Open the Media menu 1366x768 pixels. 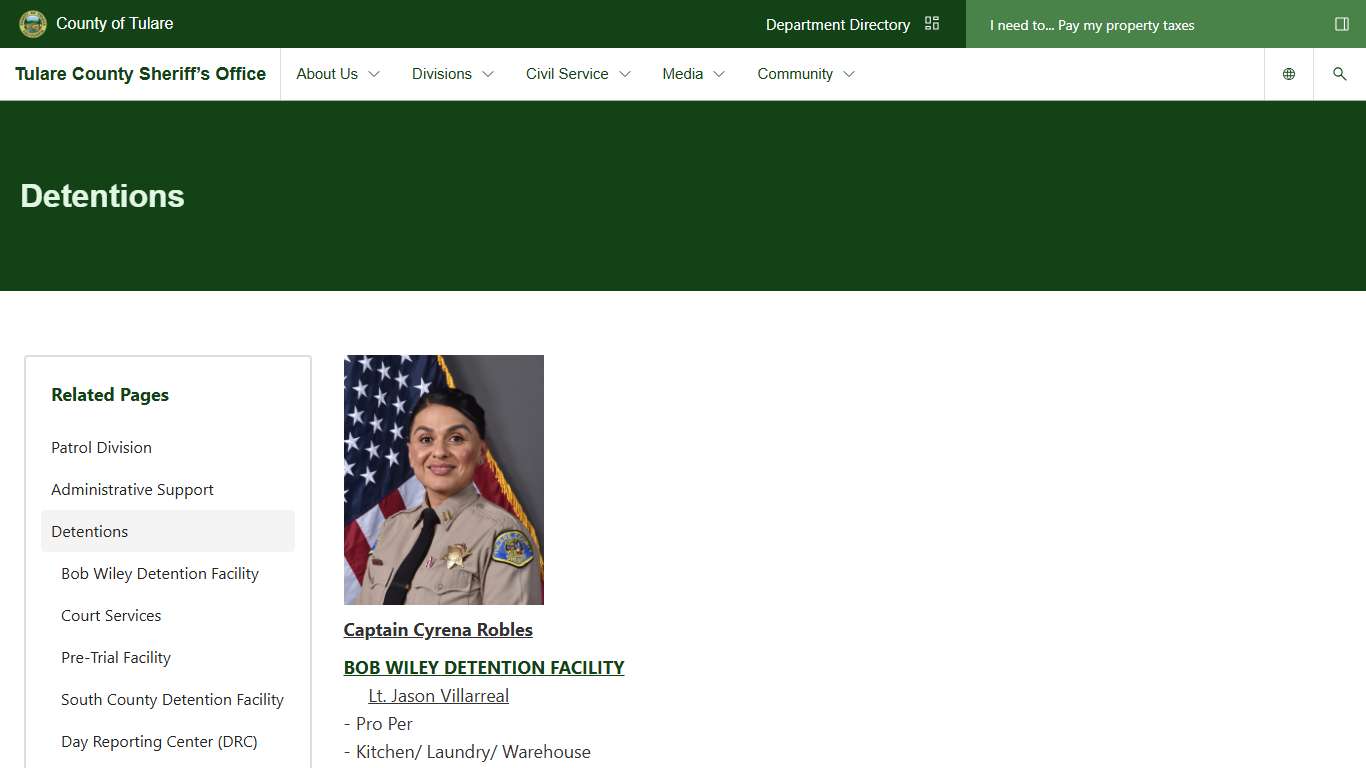click(x=693, y=74)
